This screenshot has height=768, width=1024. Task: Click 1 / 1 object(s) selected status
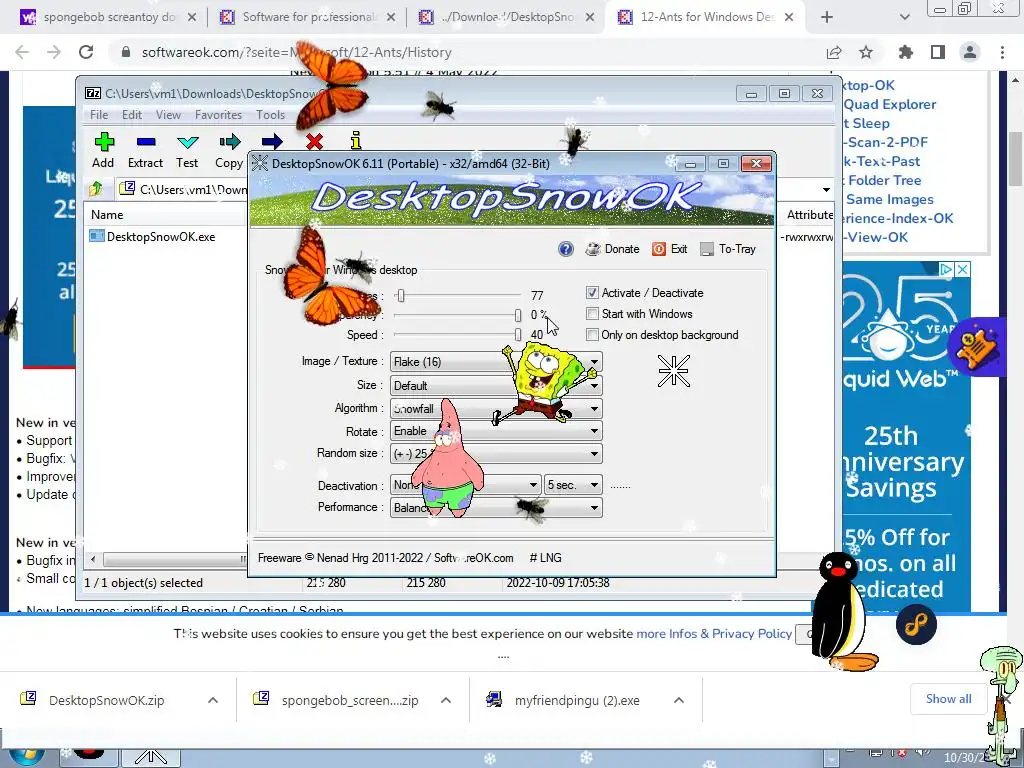point(144,583)
